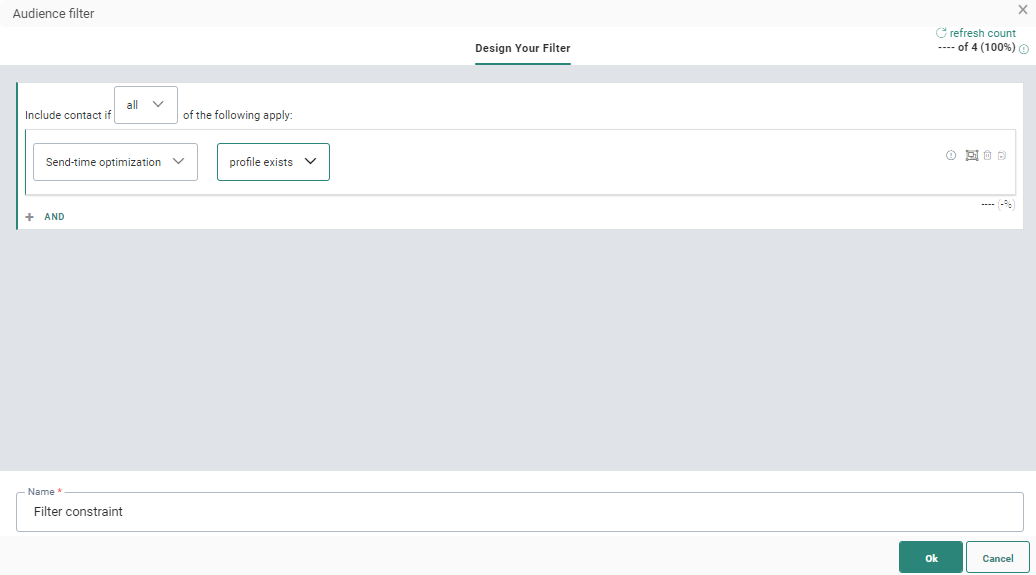
Task: Click the group constraint icon
Action: (x=971, y=155)
